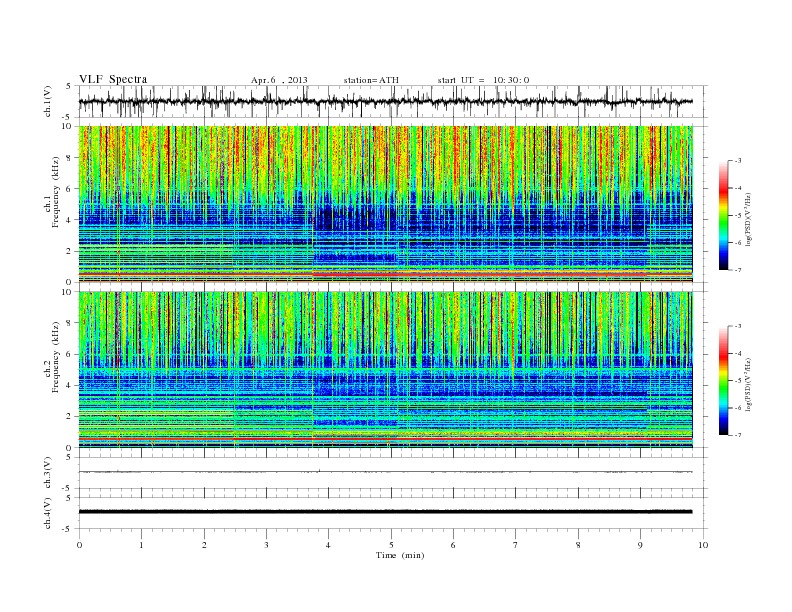
Task: Click the ch.1 spectrogram panel
Action: pos(385,204)
